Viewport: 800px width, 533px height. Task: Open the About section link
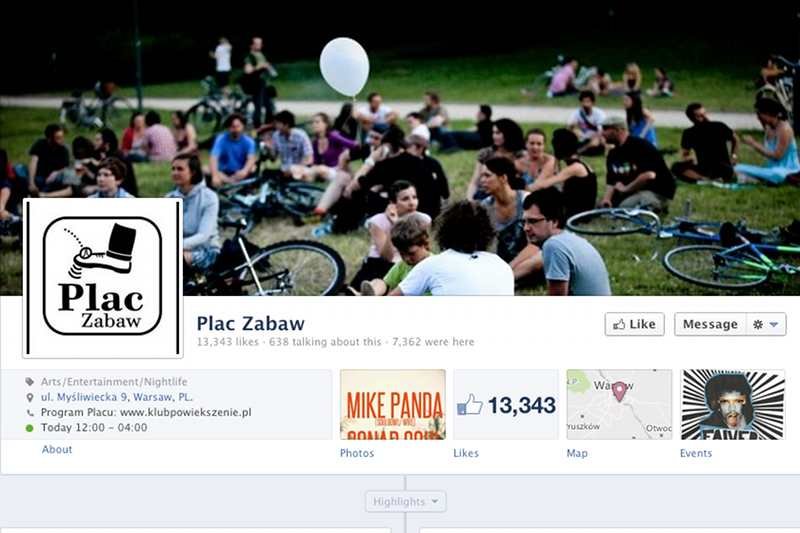(x=57, y=449)
